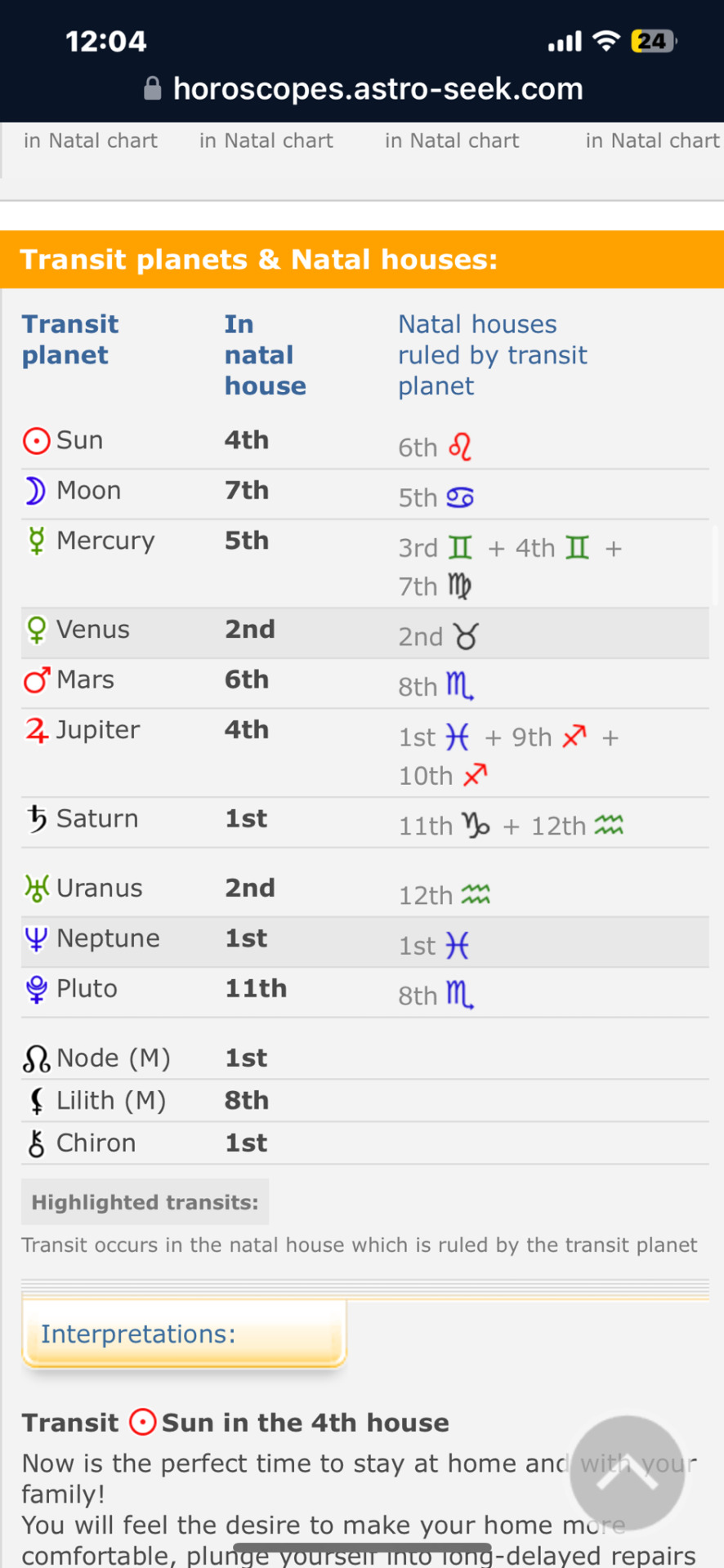Tap the Venus symbol in transit table

(x=36, y=630)
